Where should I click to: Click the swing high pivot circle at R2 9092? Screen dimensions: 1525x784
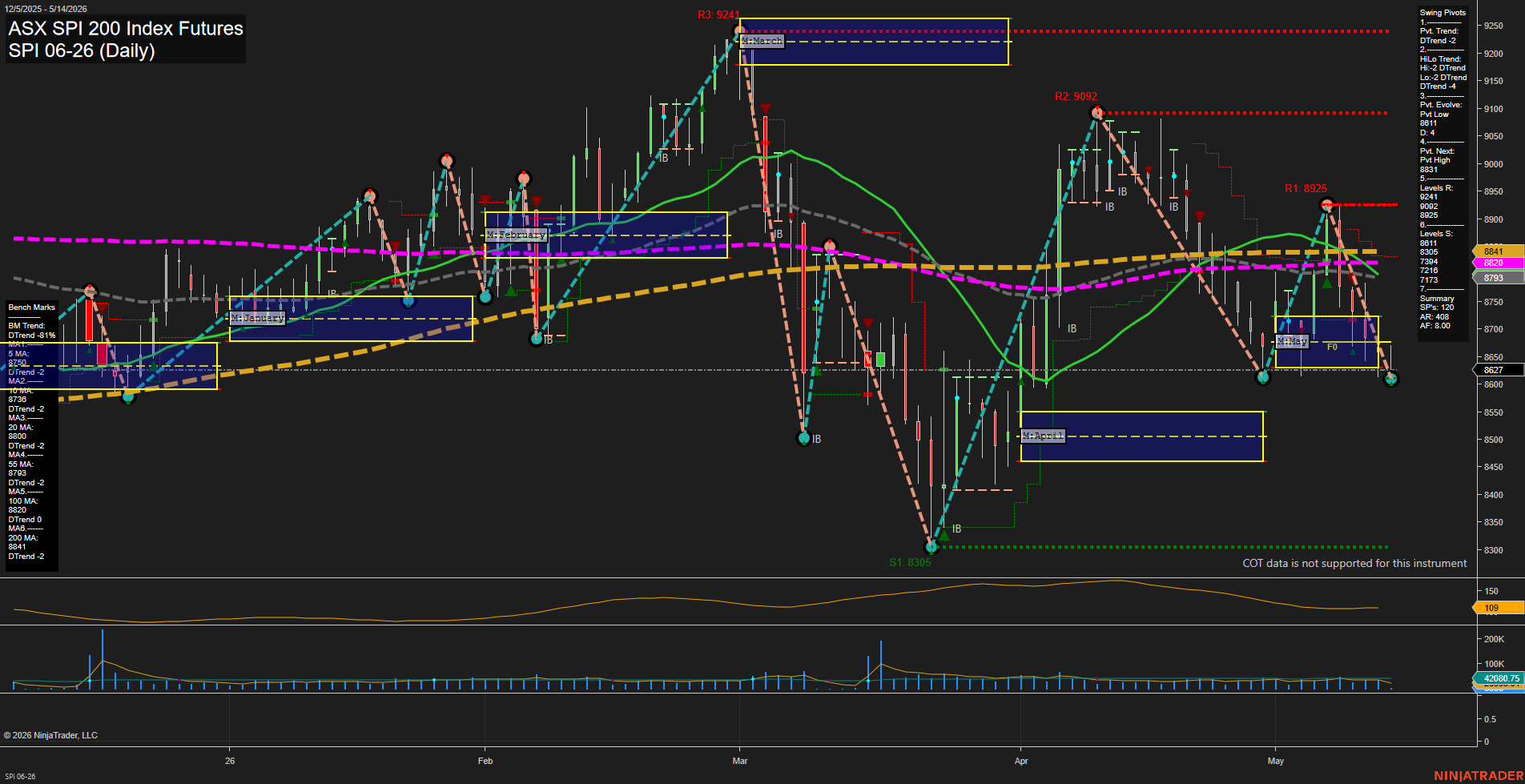click(1097, 113)
